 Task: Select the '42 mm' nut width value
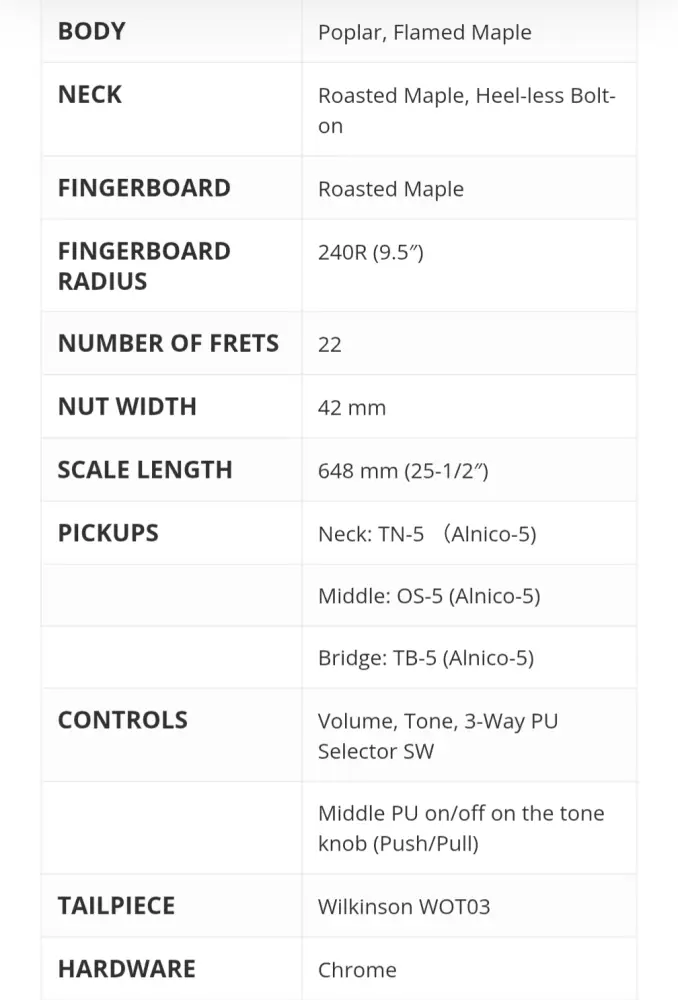pos(352,408)
